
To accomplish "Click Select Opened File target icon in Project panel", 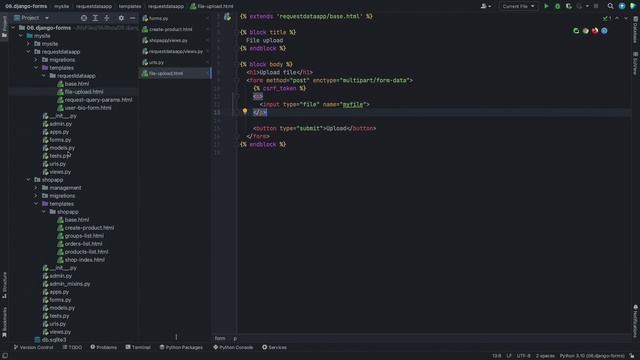I will coord(84,18).
